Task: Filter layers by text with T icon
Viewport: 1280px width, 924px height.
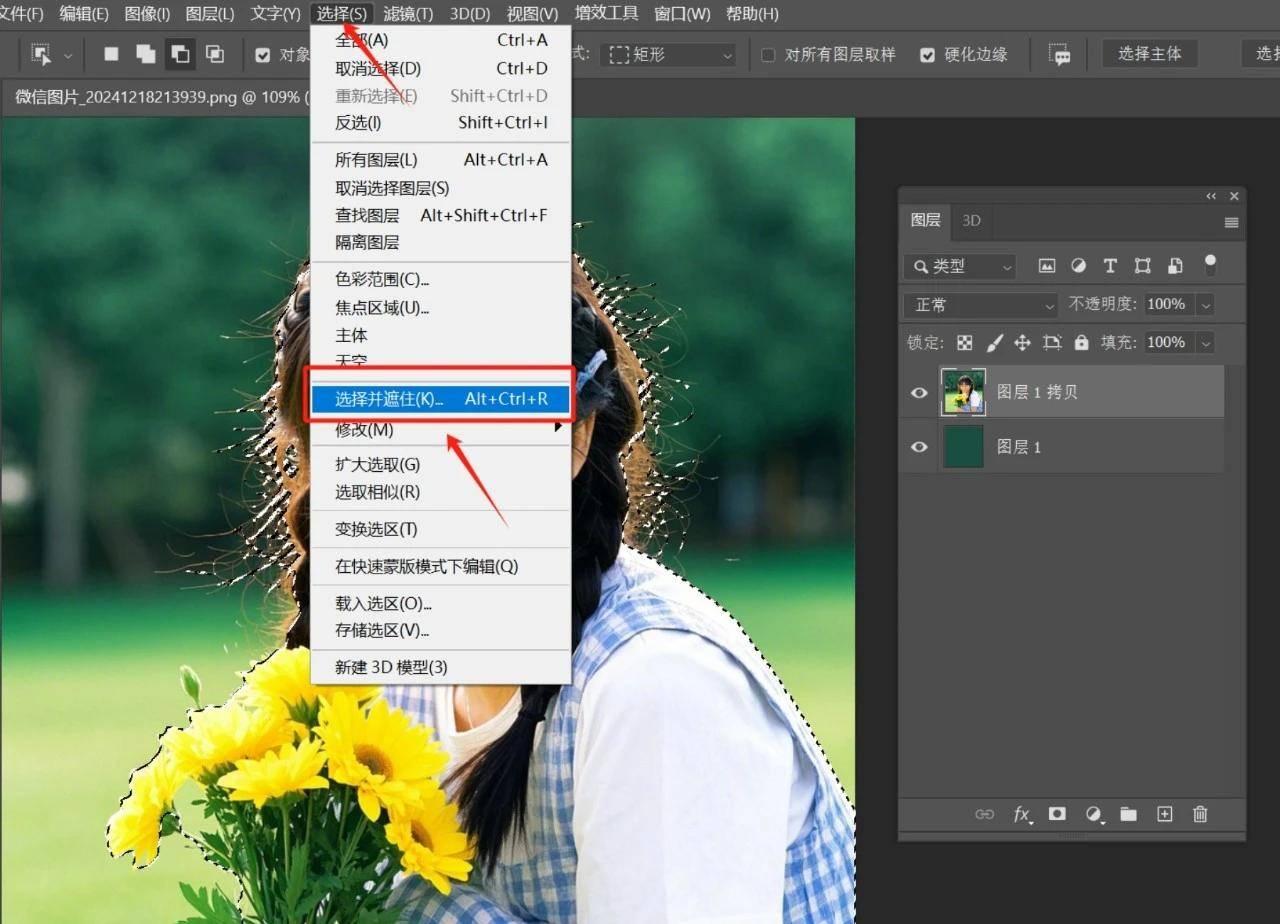Action: tap(1110, 266)
